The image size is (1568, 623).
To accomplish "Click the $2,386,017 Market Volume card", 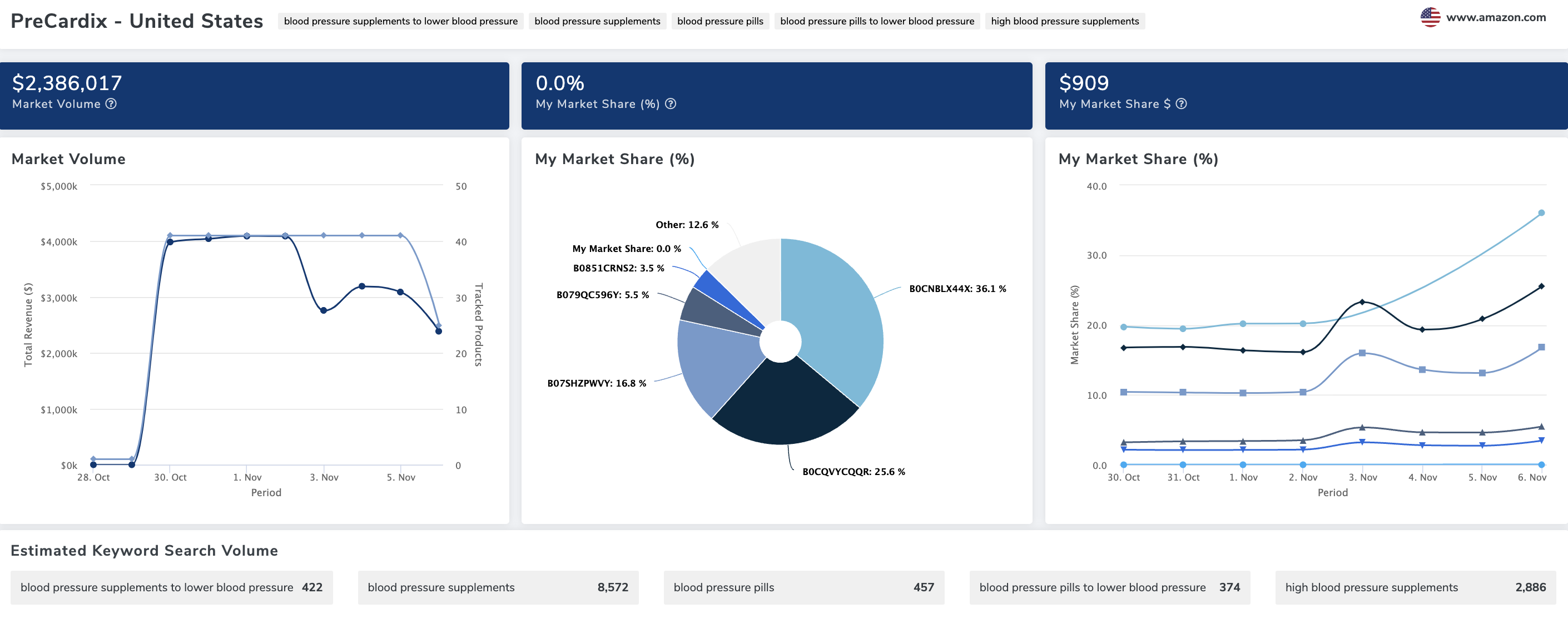I will pyautogui.click(x=255, y=96).
